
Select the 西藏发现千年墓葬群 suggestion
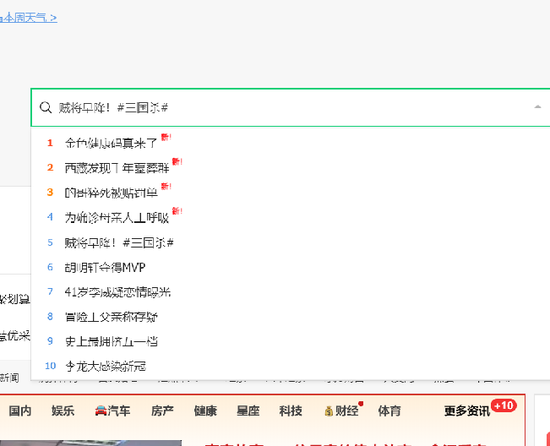tap(117, 168)
